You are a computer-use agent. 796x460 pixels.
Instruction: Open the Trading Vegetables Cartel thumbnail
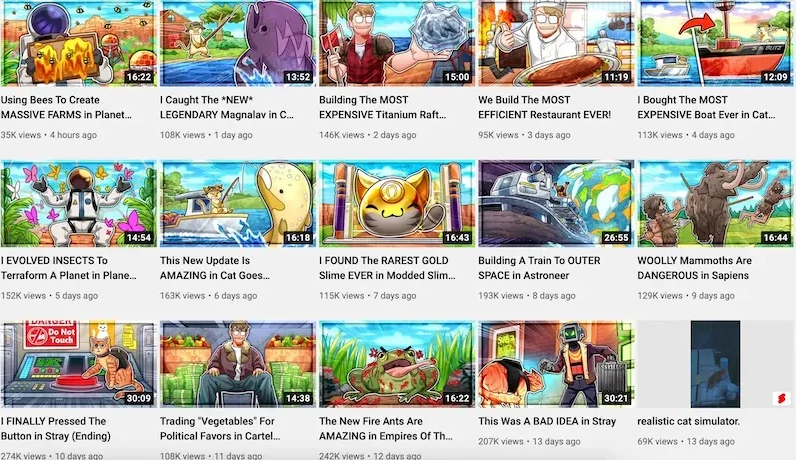point(238,364)
